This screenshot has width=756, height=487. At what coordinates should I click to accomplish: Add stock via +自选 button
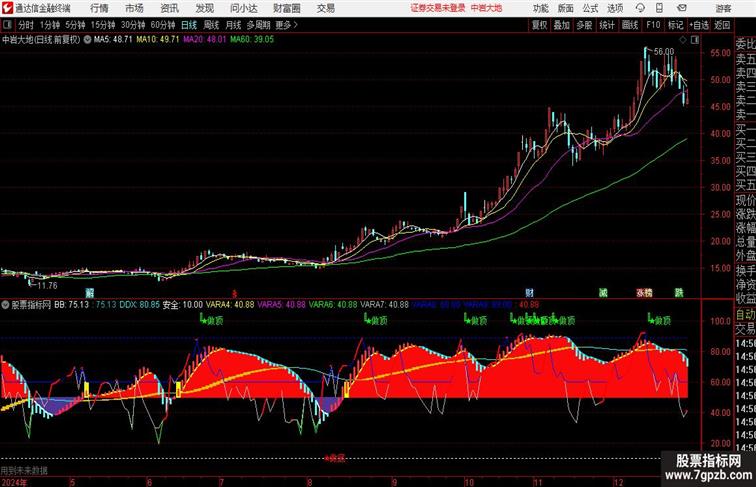click(699, 25)
